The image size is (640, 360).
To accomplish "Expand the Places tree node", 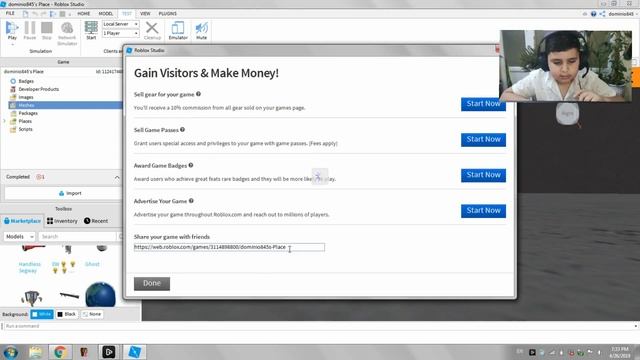I will (5, 121).
